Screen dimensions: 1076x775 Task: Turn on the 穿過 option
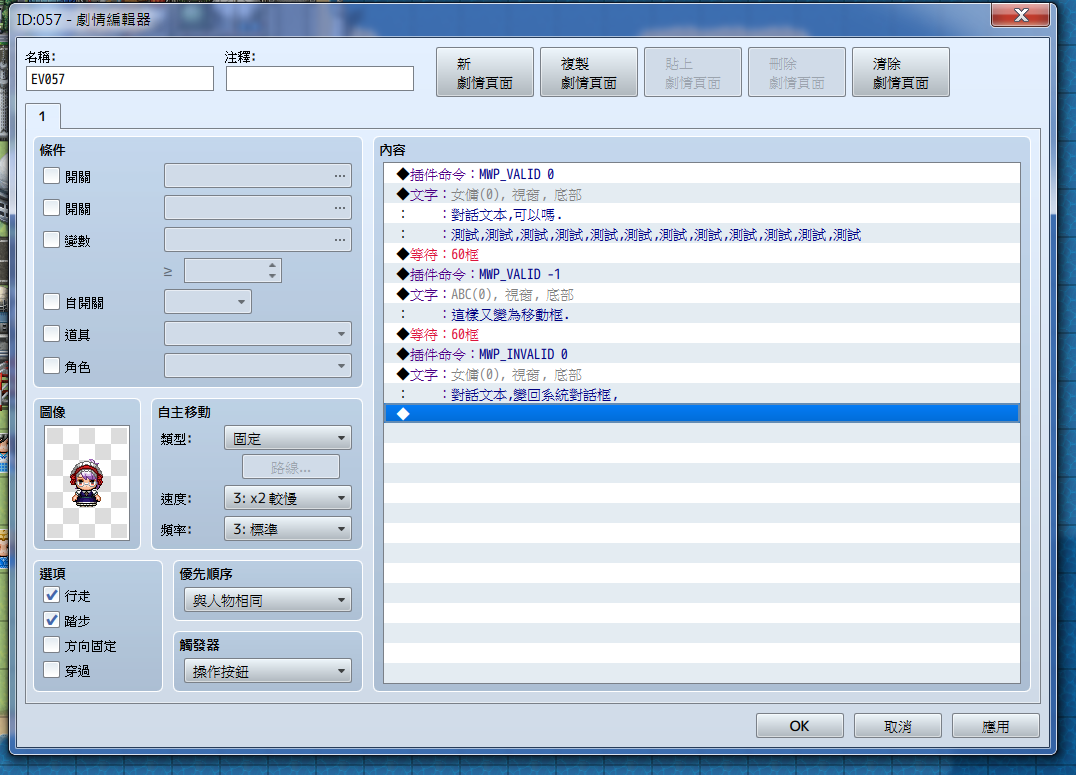[x=51, y=669]
